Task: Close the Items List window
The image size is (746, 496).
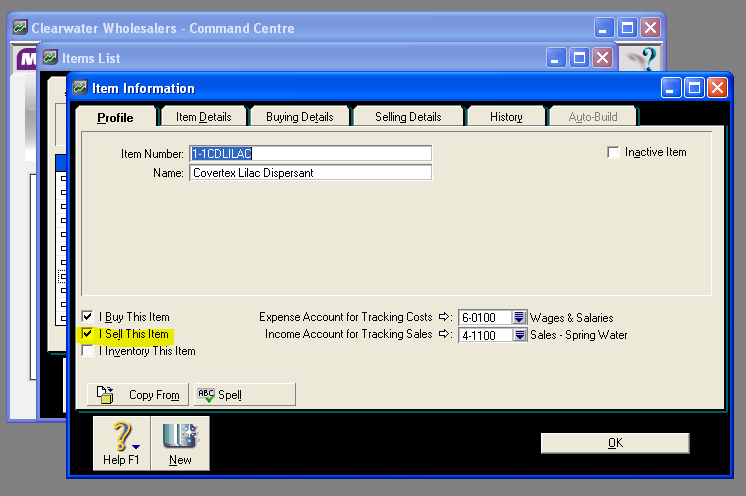Action: 602,58
